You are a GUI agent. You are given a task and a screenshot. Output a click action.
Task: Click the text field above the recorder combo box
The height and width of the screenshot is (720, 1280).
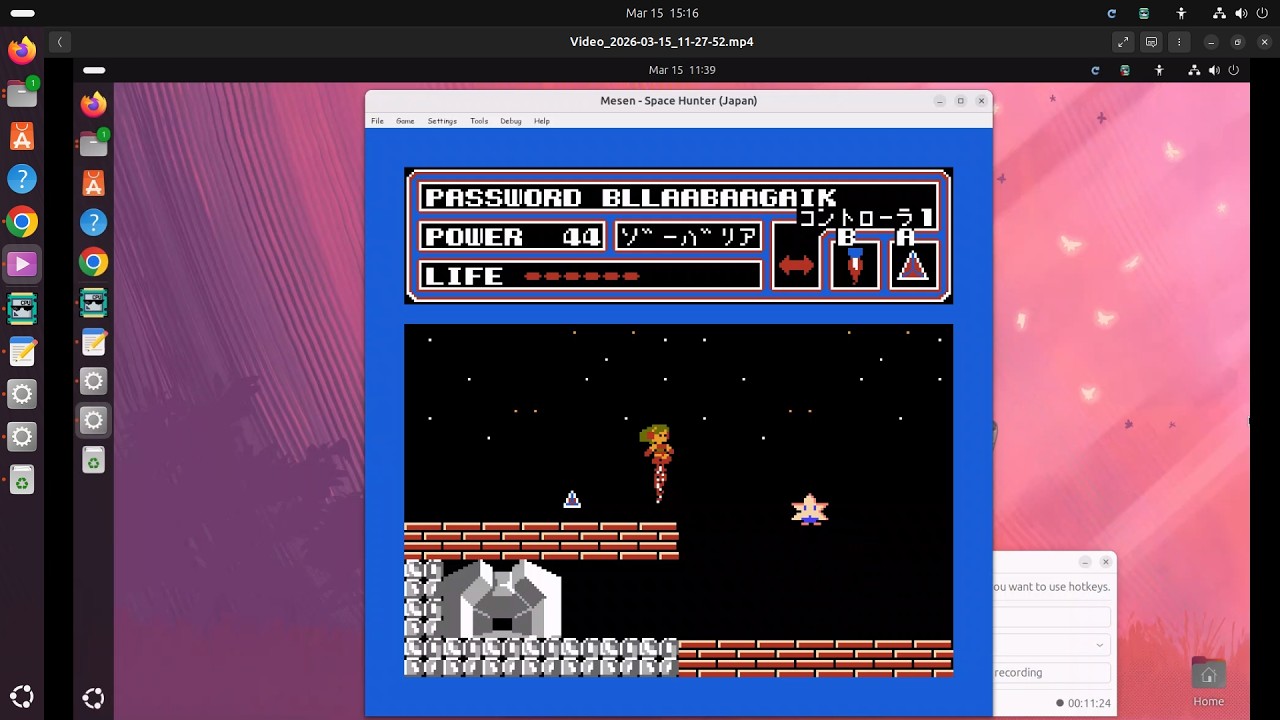click(1052, 617)
